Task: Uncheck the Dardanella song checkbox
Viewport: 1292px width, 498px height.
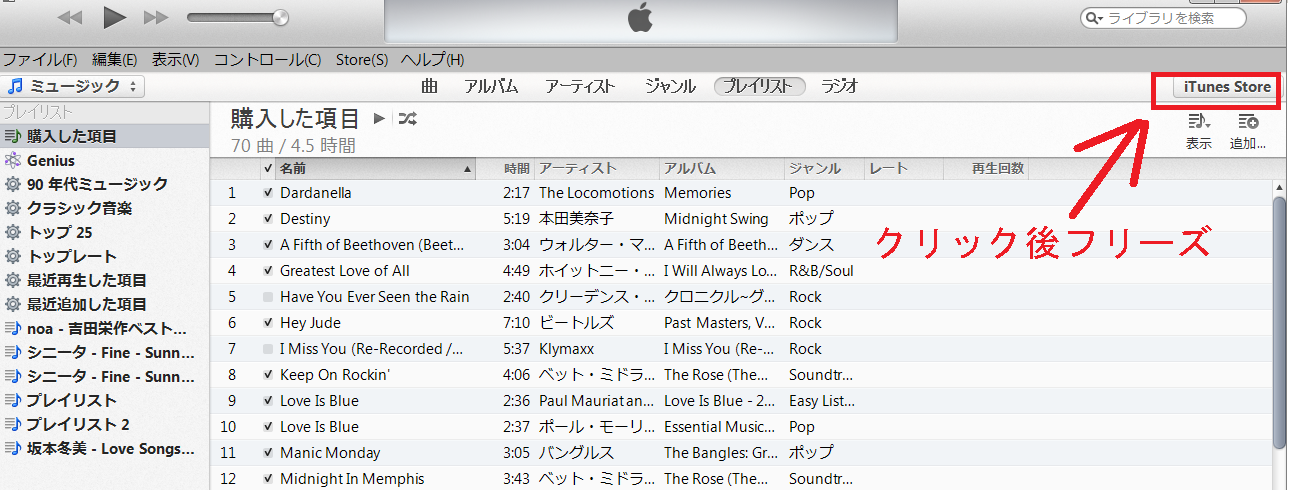Action: (x=267, y=193)
